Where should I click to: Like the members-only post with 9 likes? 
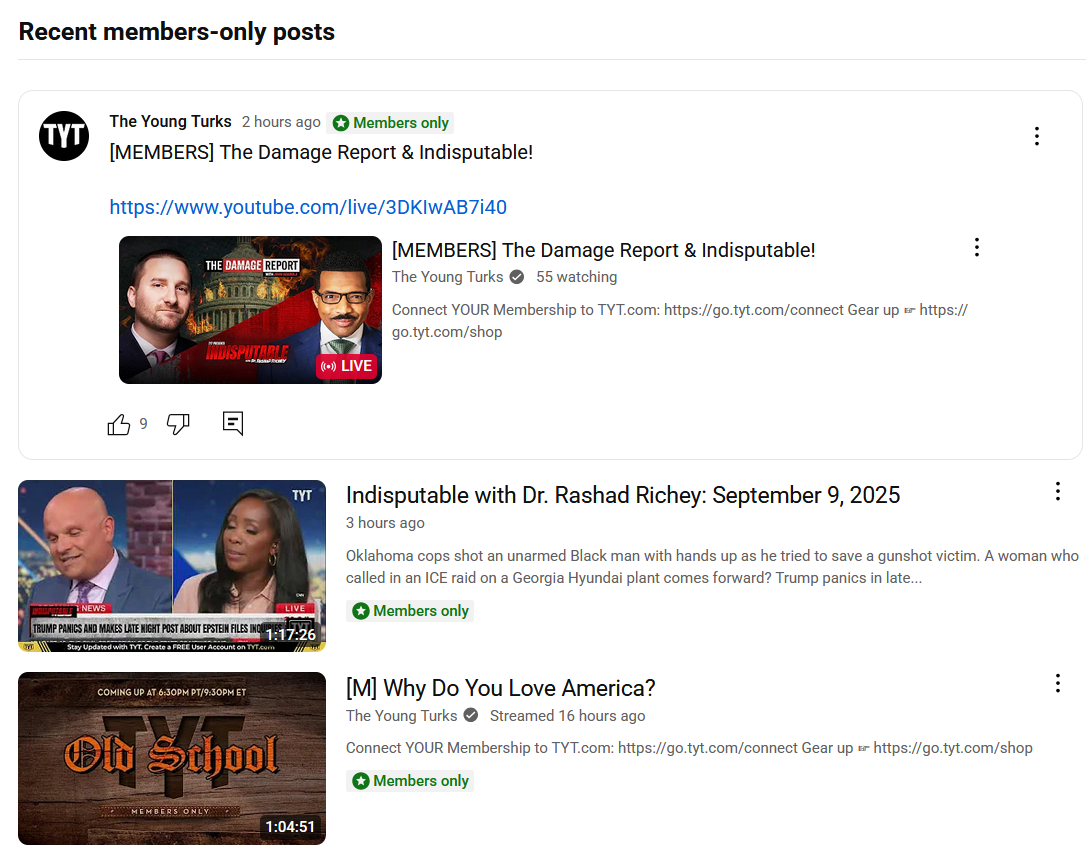tap(119, 424)
